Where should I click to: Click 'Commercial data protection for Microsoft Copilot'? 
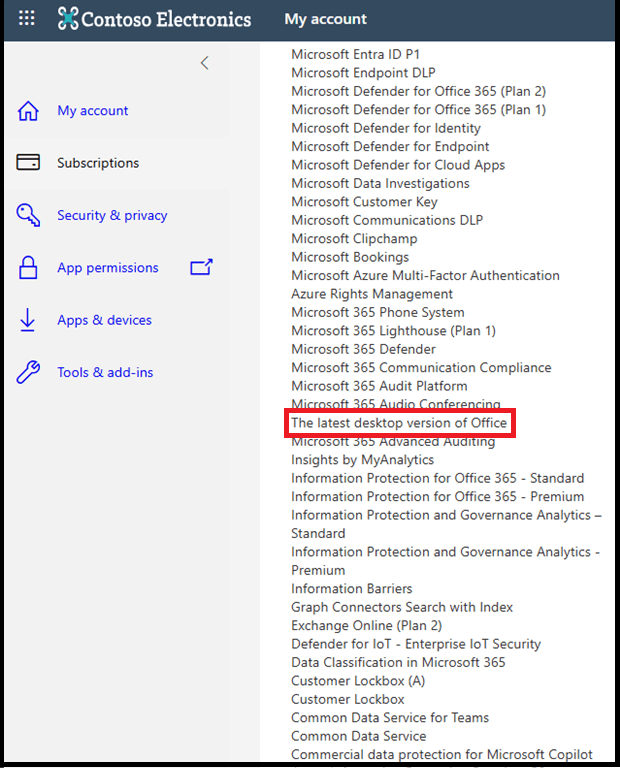(x=442, y=755)
